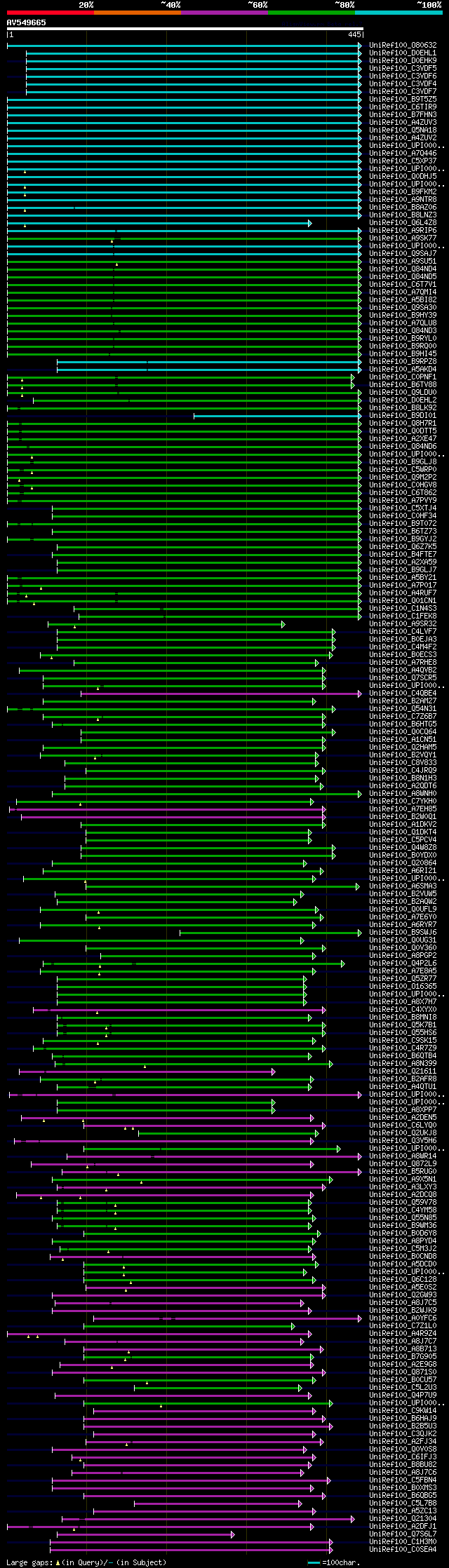The width and height of the screenshot is (449, 1568).
Task: Select the UniRef100_Q21611 entry
Action: click(x=403, y=1071)
